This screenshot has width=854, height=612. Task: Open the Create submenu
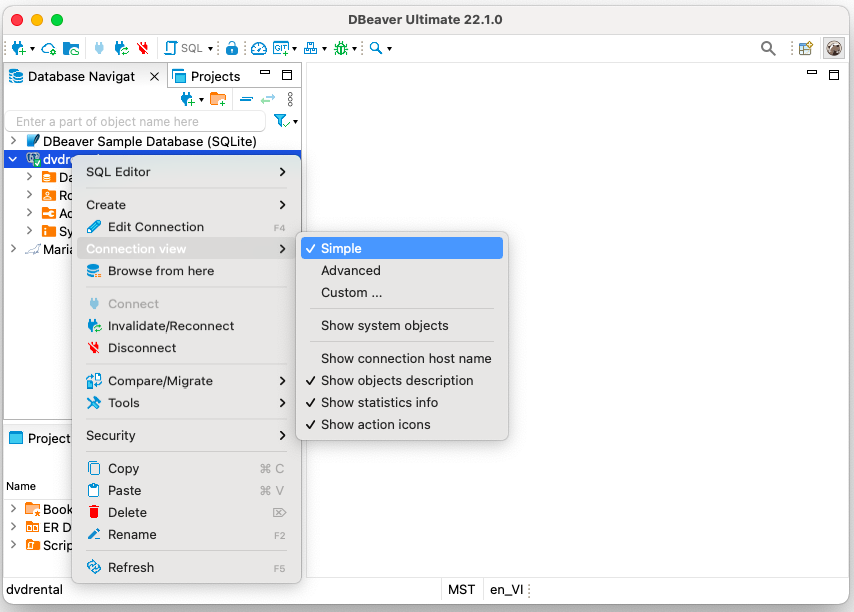186,205
